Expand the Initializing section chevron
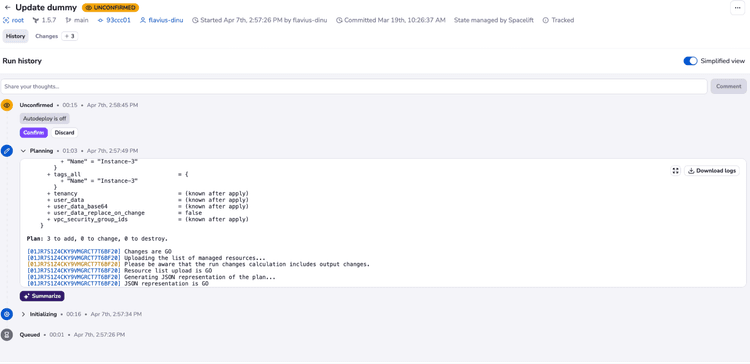Image resolution: width=750 pixels, height=364 pixels. 23,314
